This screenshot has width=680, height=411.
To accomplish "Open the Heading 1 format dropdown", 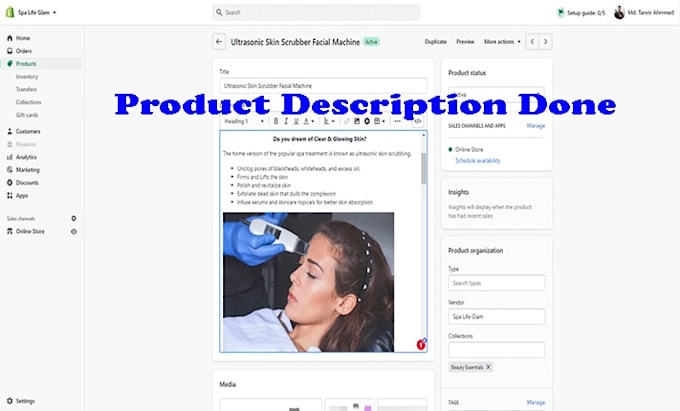I will coord(244,121).
